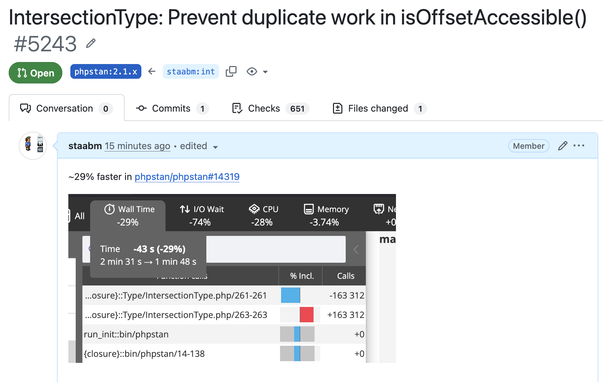
Task: Click the '~29% faster in' comment text
Action: [x=100, y=177]
